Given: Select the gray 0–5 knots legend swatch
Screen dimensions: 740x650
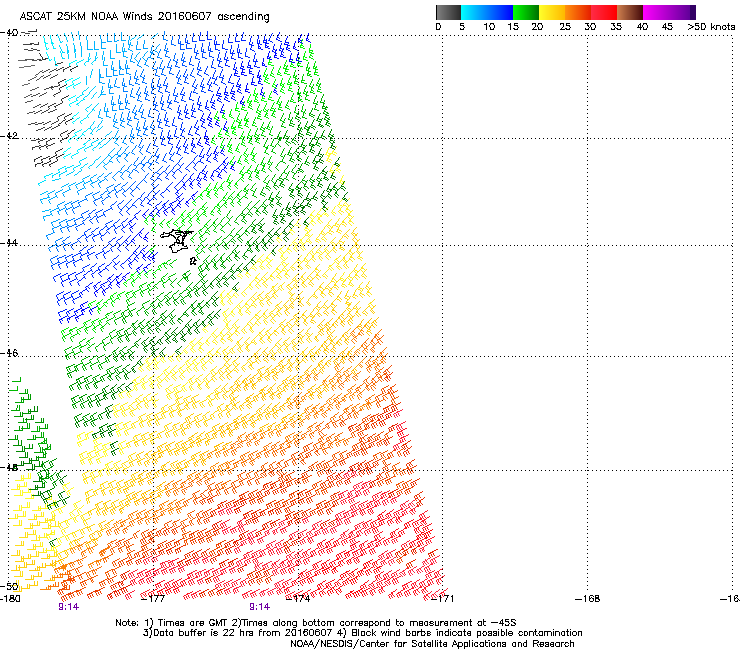Looking at the screenshot, I should coord(448,12).
